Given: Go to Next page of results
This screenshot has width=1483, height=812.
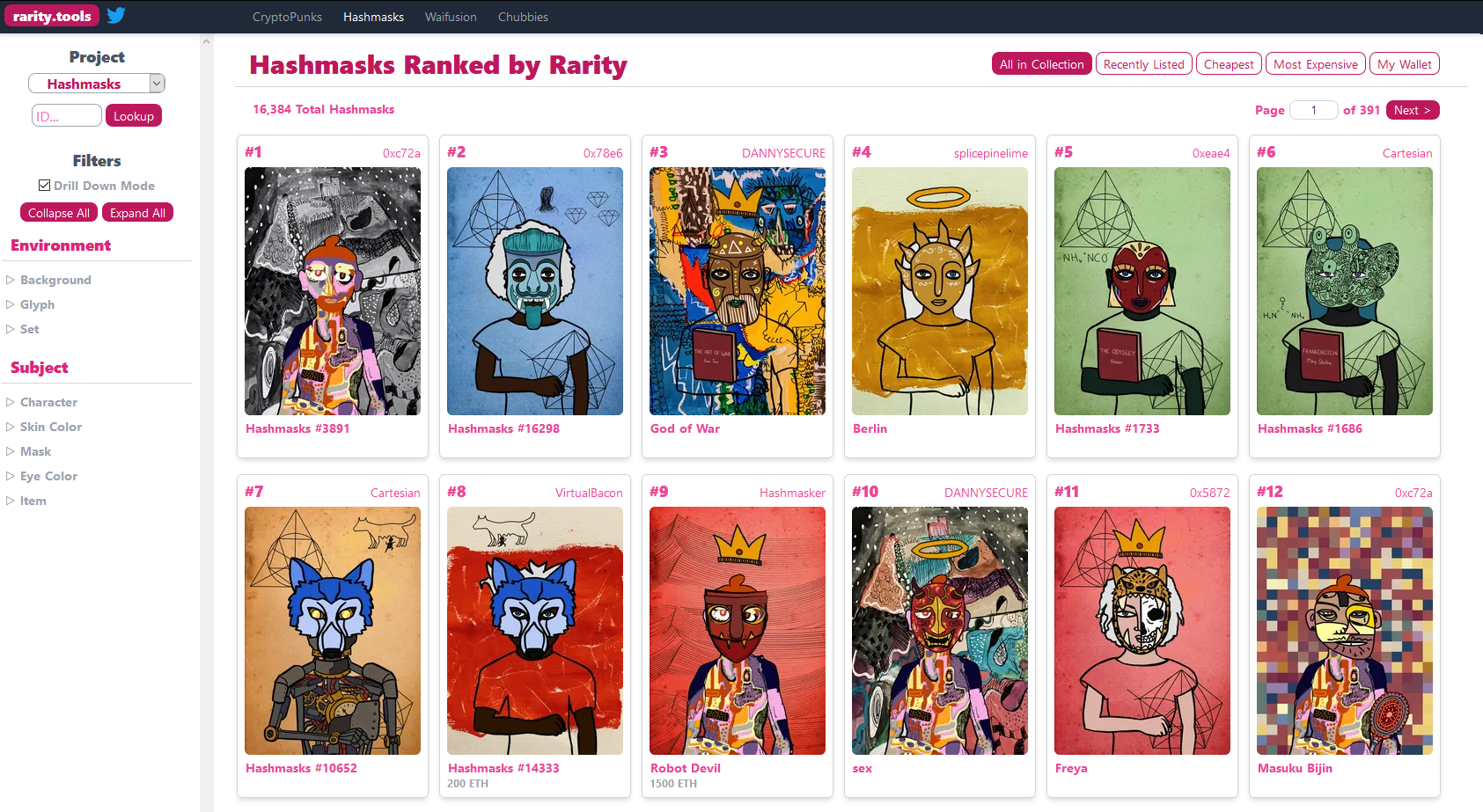Looking at the screenshot, I should tap(1413, 110).
